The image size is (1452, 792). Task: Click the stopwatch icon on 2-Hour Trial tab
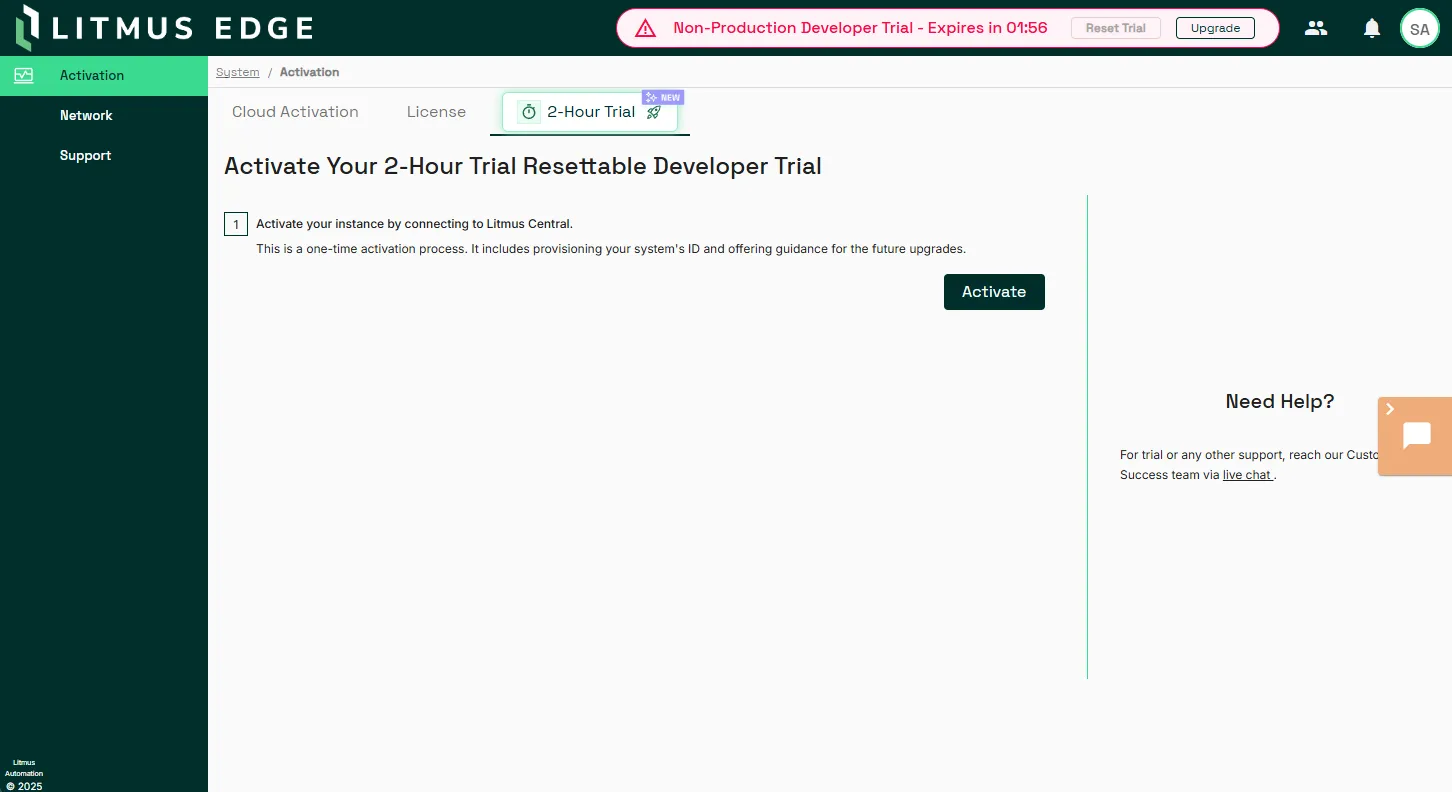(x=529, y=112)
